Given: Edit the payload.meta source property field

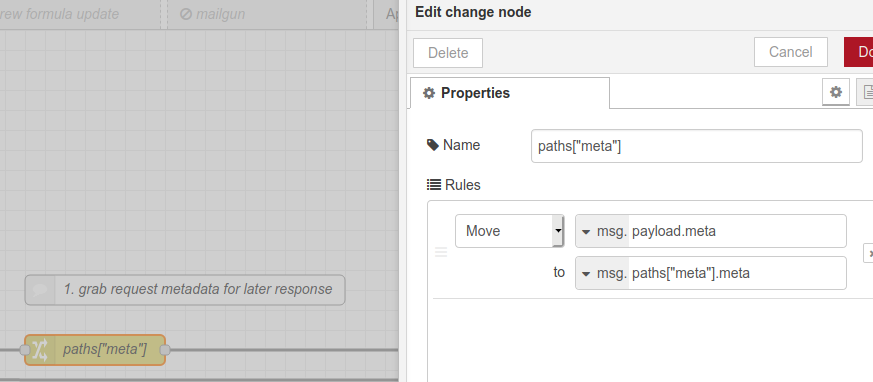Looking at the screenshot, I should tap(737, 231).
